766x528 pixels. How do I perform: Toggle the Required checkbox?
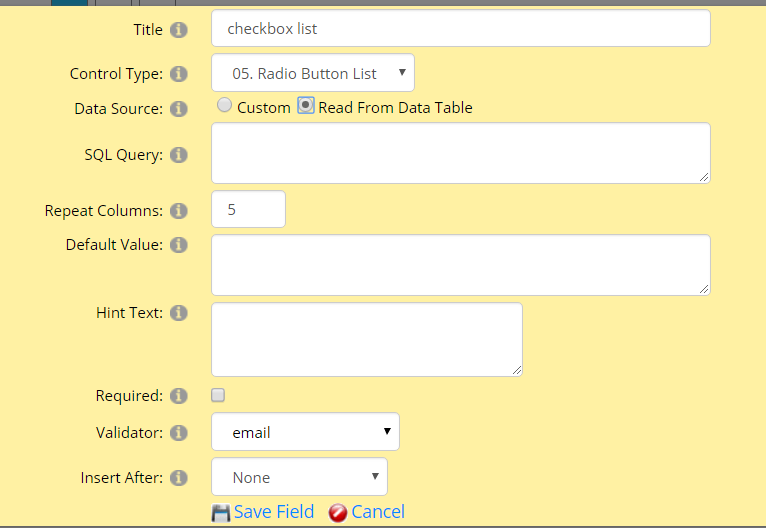tap(218, 395)
